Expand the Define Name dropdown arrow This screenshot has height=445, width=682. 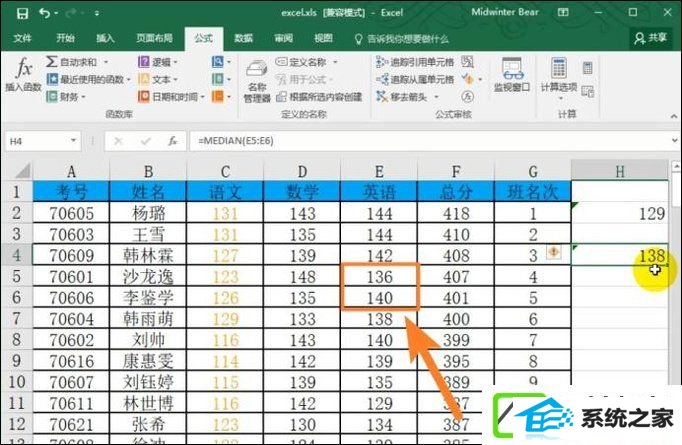coord(335,62)
